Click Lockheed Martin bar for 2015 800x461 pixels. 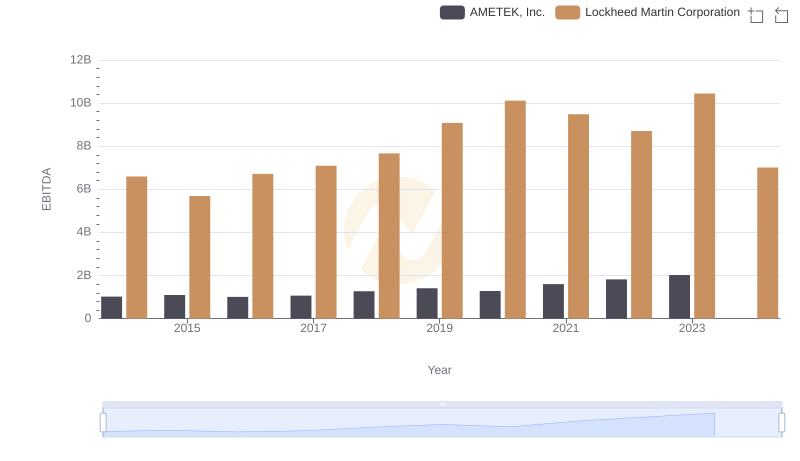[199, 258]
